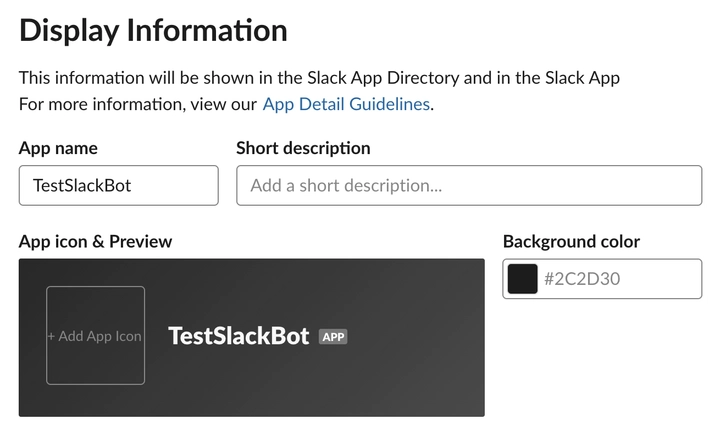Open the App Detail Guidelines link
Viewport: 720px width, 428px height.
346,104
